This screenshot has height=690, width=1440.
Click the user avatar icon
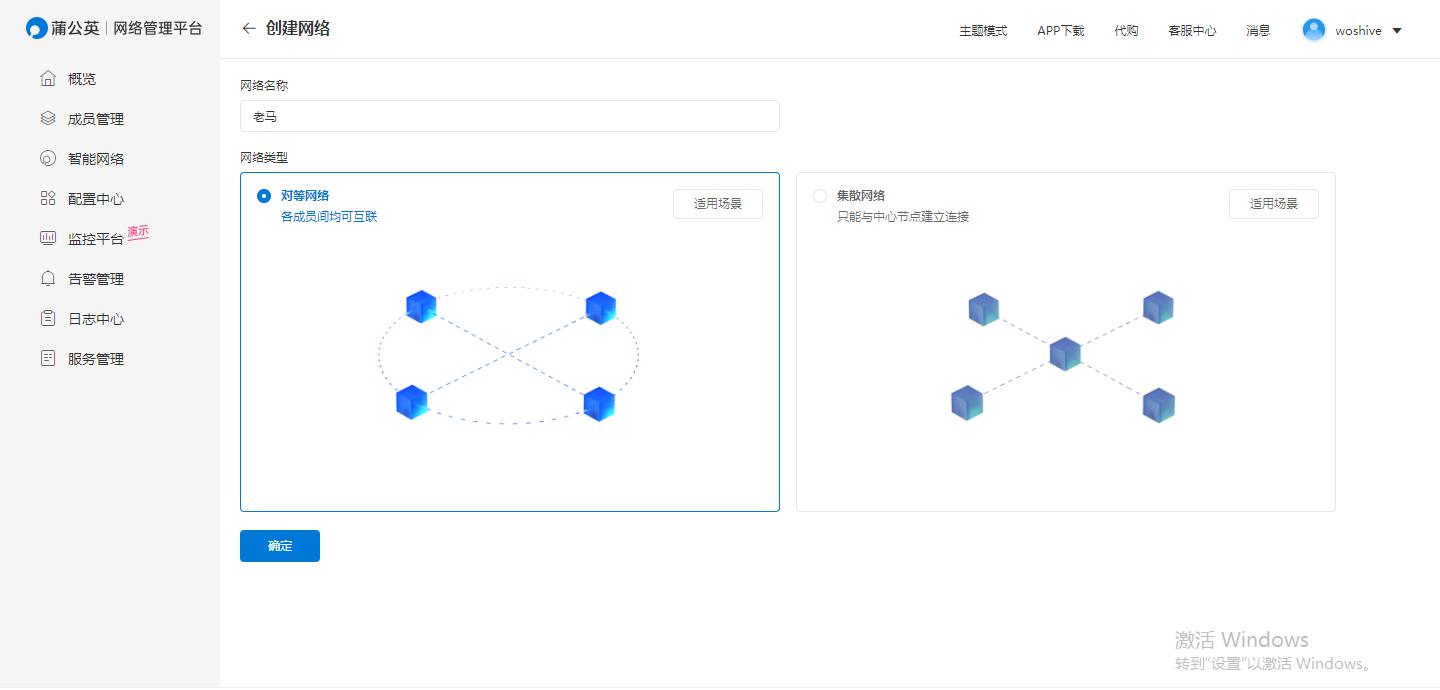point(1313,30)
